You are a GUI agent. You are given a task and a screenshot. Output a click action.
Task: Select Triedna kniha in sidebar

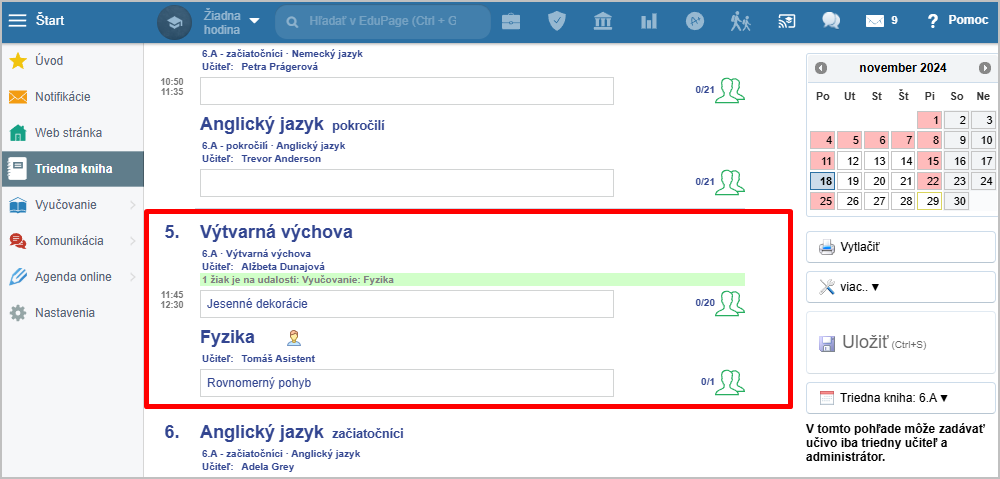pyautogui.click(x=72, y=169)
